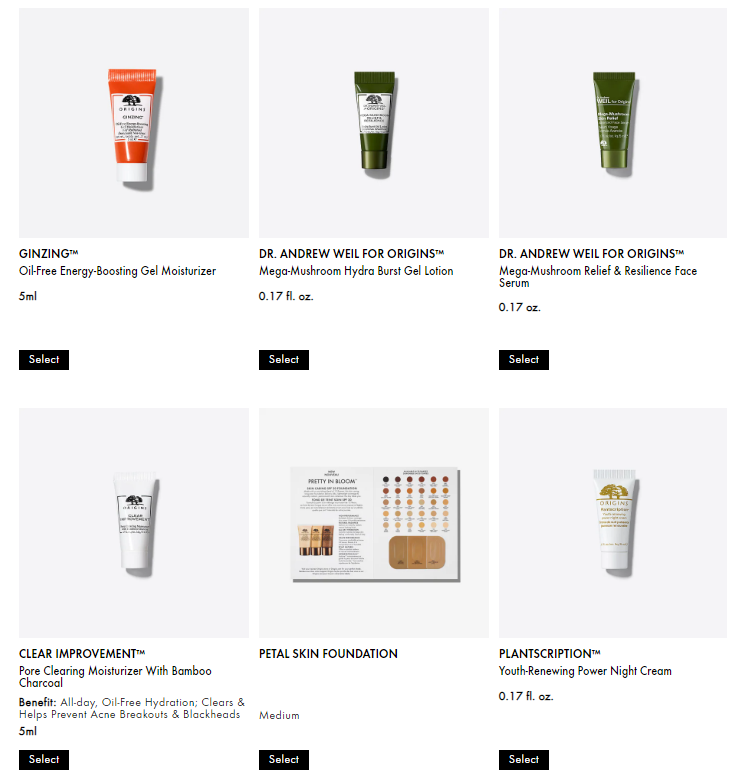
Task: Open the Plantscription night cream tube image
Action: 613,523
